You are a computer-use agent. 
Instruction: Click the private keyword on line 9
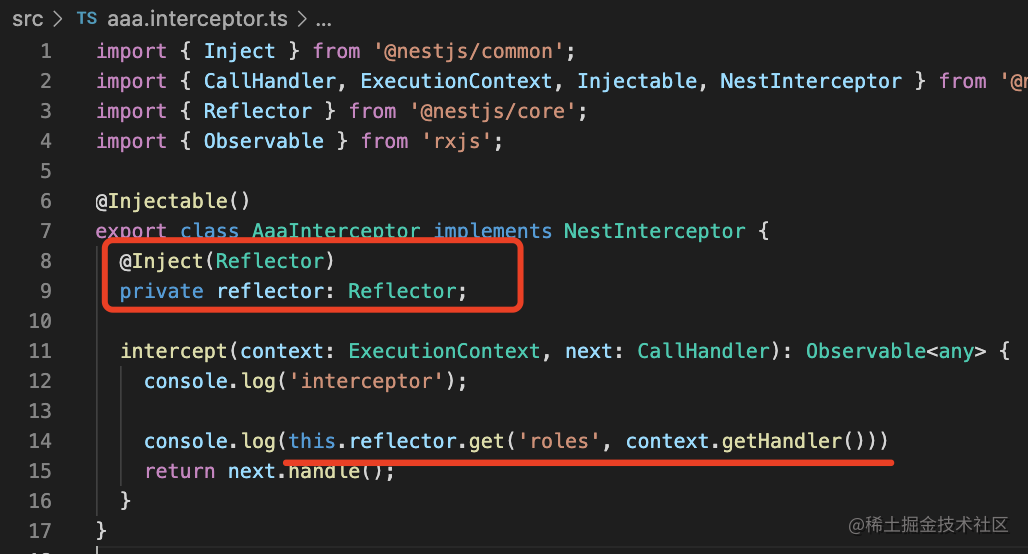(162, 291)
